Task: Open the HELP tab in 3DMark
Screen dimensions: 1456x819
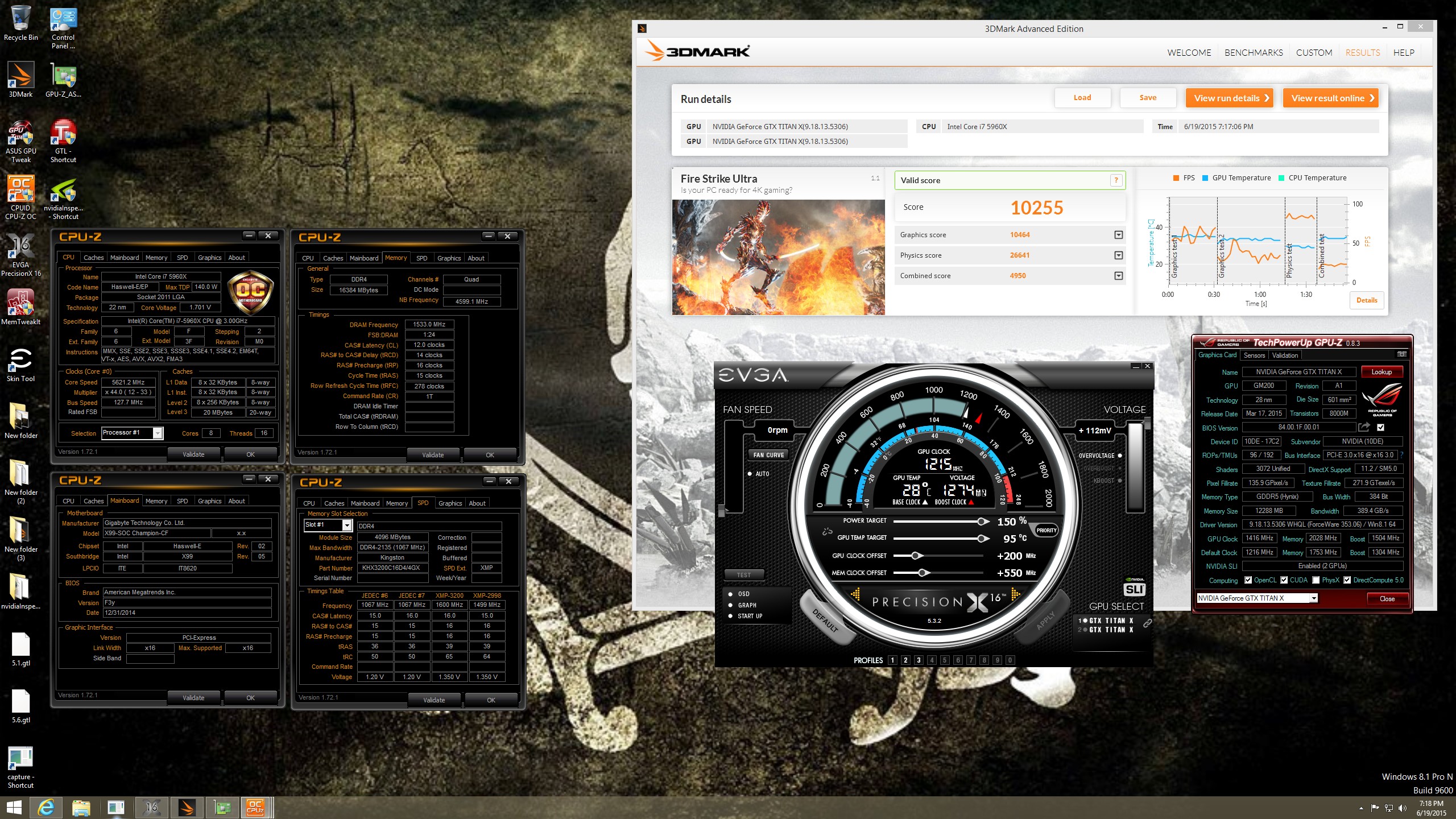Action: (1404, 52)
